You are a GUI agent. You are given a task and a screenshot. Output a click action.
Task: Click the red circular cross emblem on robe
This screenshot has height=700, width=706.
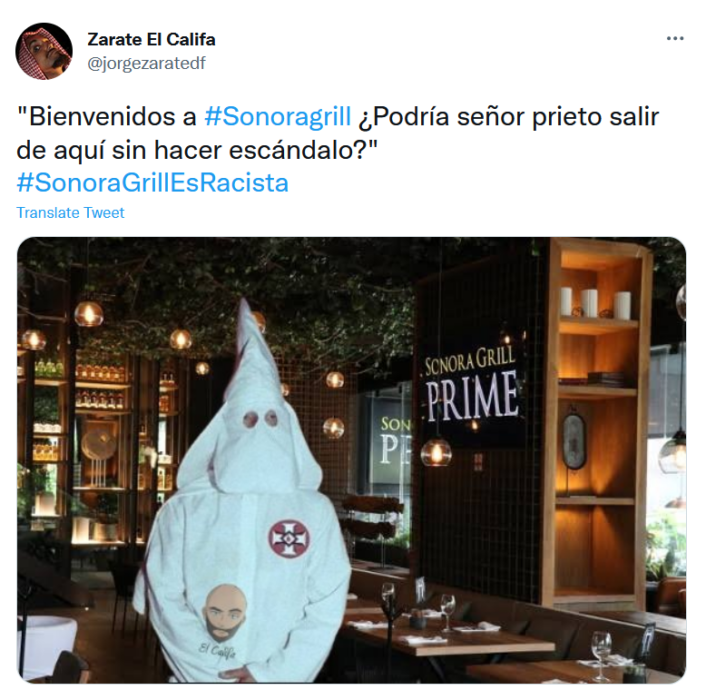click(289, 538)
